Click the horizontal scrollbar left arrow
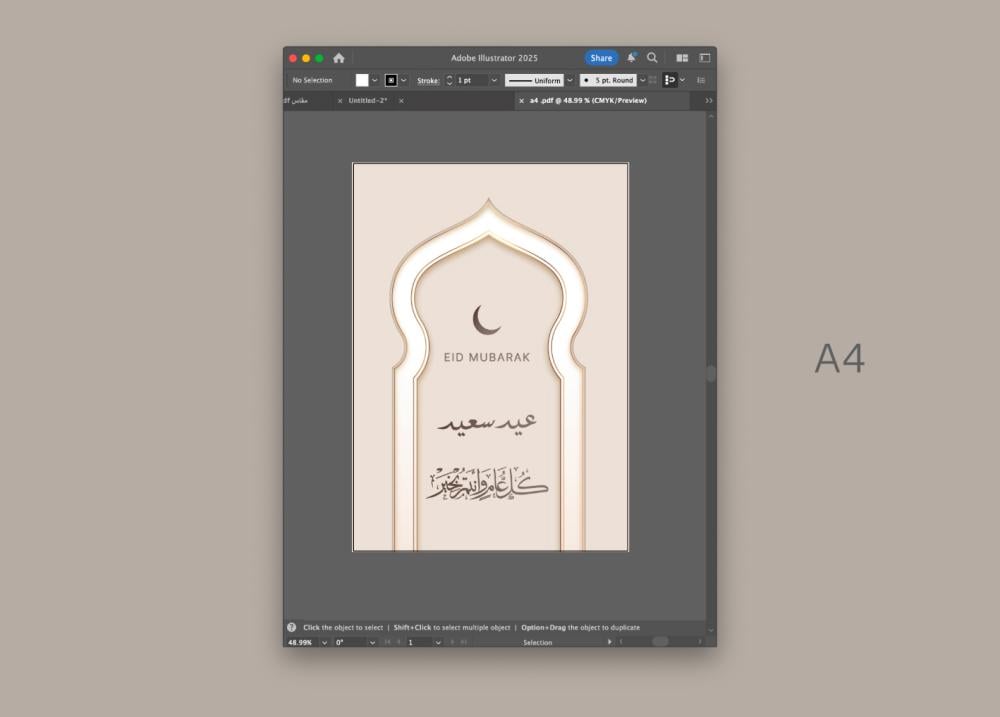Viewport: 1000px width, 717px height. 621,642
